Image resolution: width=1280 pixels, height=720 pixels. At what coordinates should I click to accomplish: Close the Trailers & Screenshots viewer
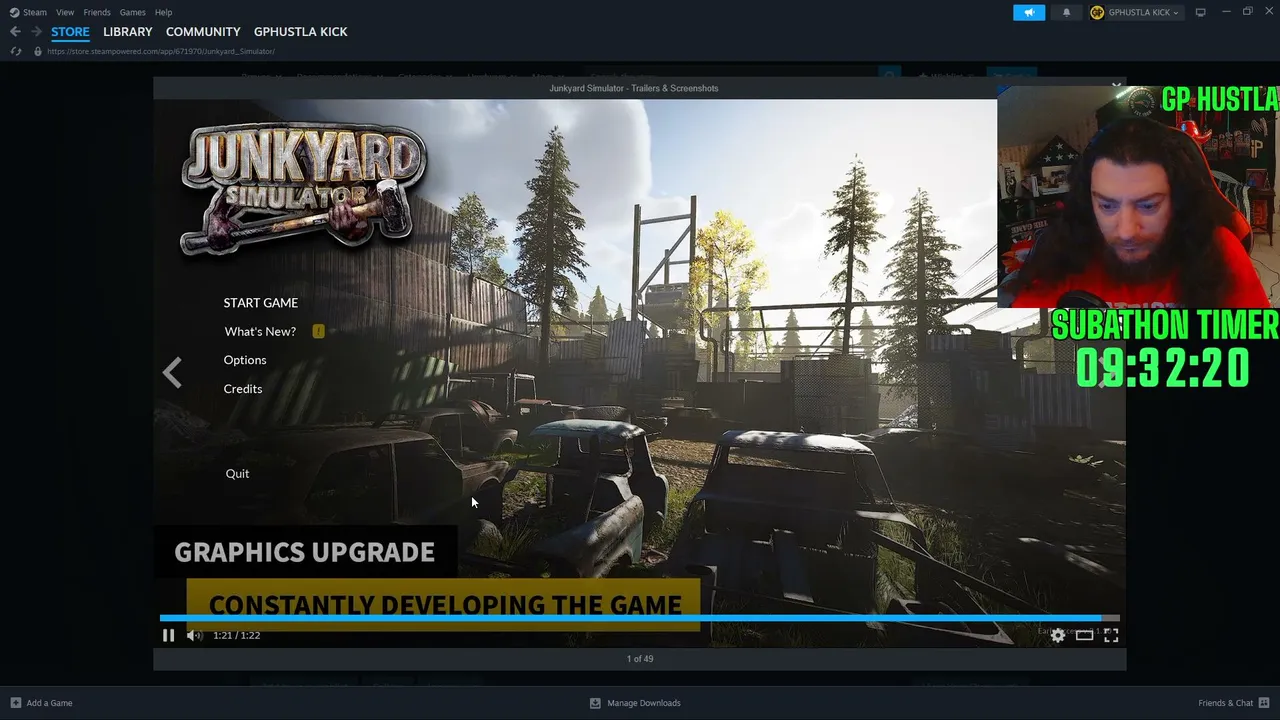tap(1116, 86)
